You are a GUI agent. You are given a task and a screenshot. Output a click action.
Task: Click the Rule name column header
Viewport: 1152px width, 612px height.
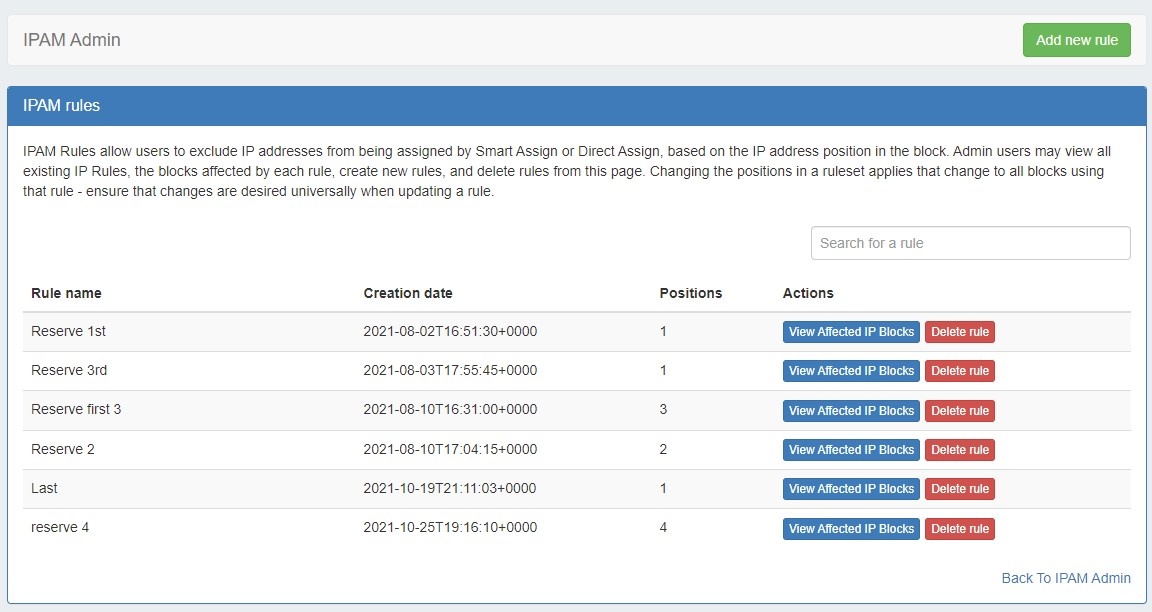coord(66,293)
